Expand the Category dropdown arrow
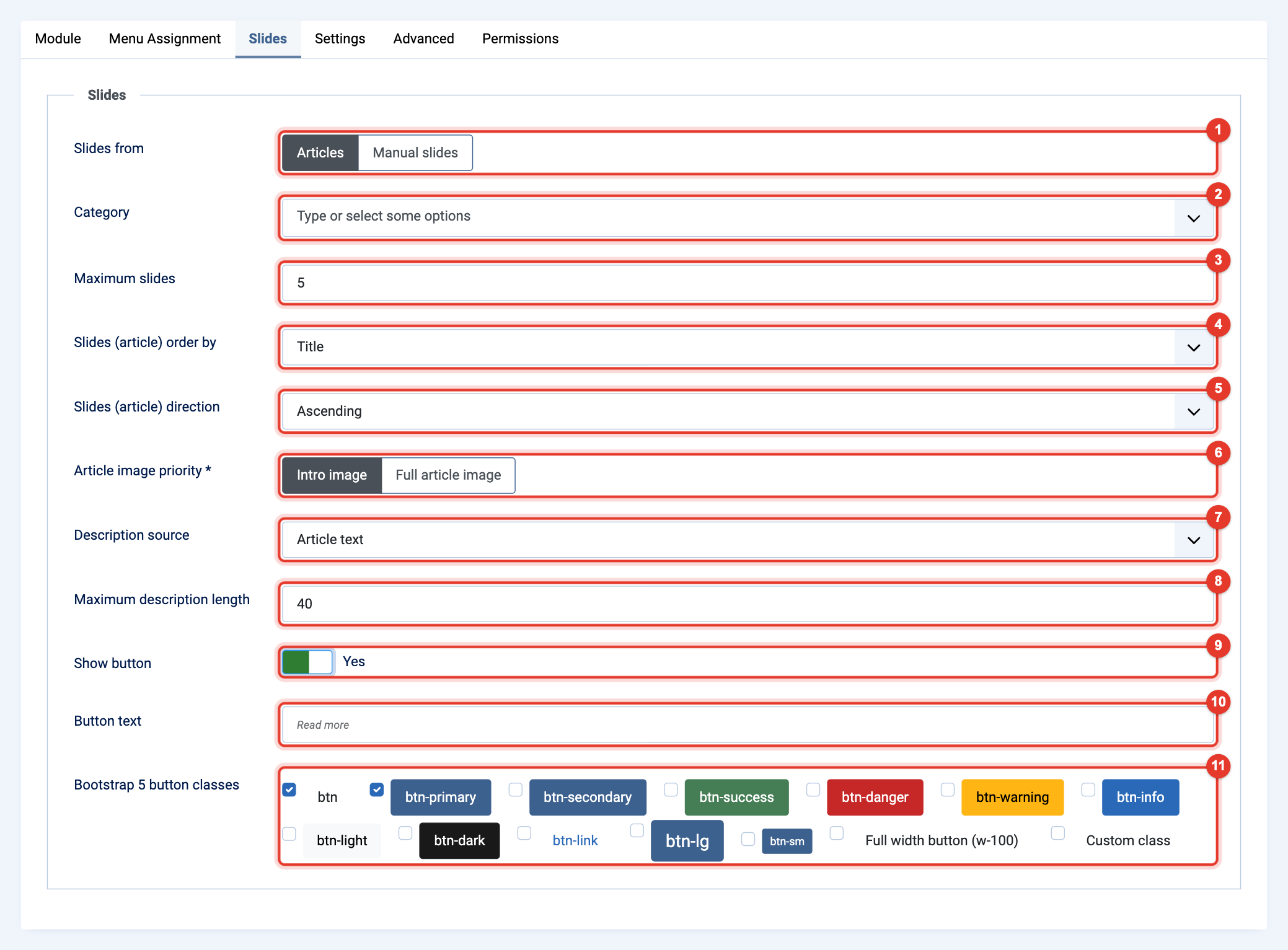Screen dimensions: 1288x950 1194,218
